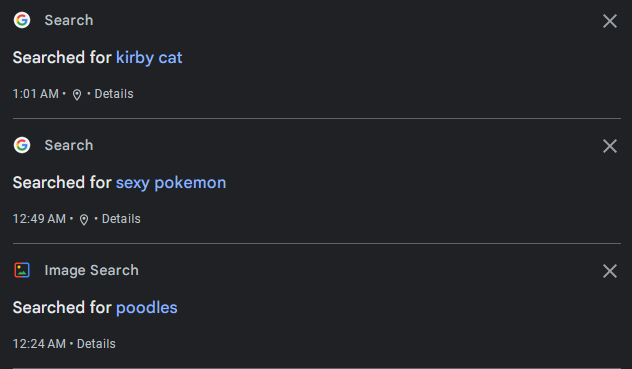Click the Image Search picture icon
632x369 pixels.
point(22,270)
